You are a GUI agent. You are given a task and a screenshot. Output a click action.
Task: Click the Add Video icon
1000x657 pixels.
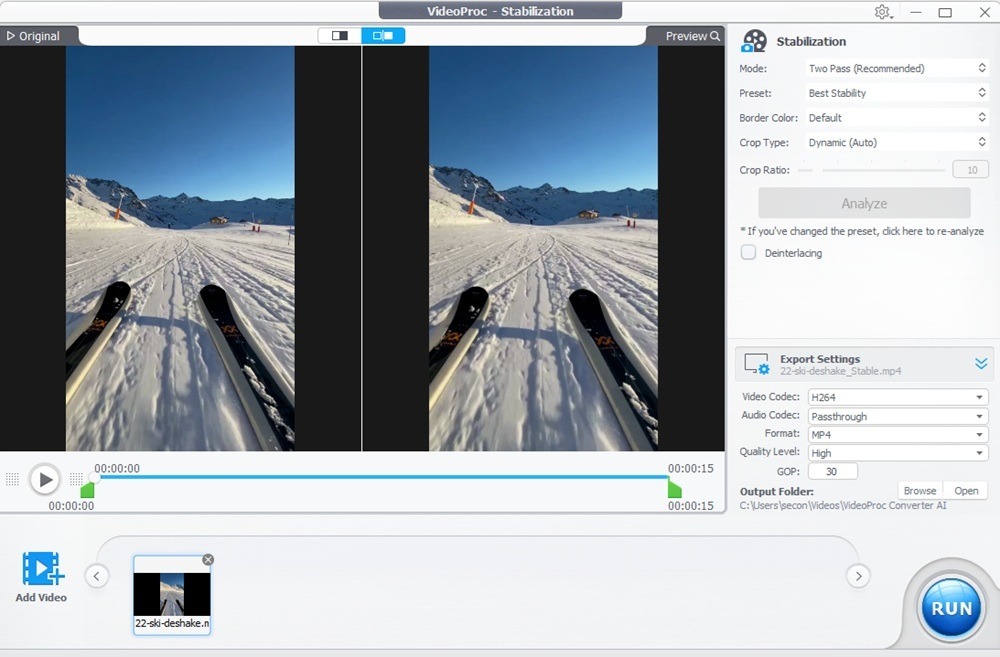click(x=40, y=570)
